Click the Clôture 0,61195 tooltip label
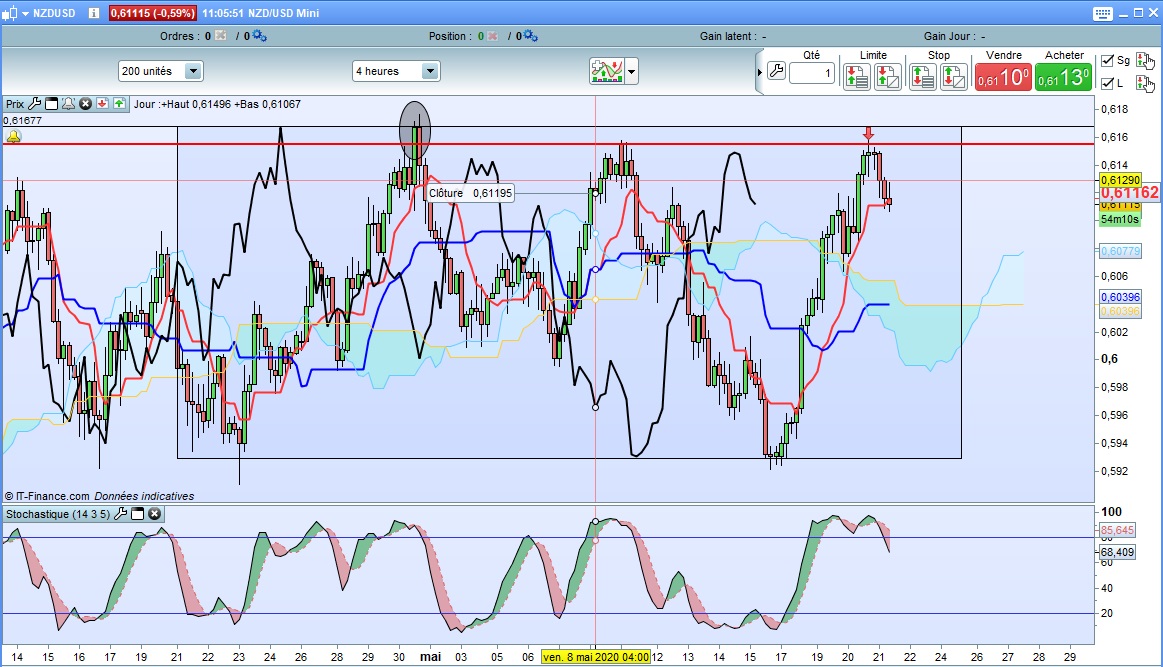Viewport: 1163px width, 667px height. [x=471, y=193]
